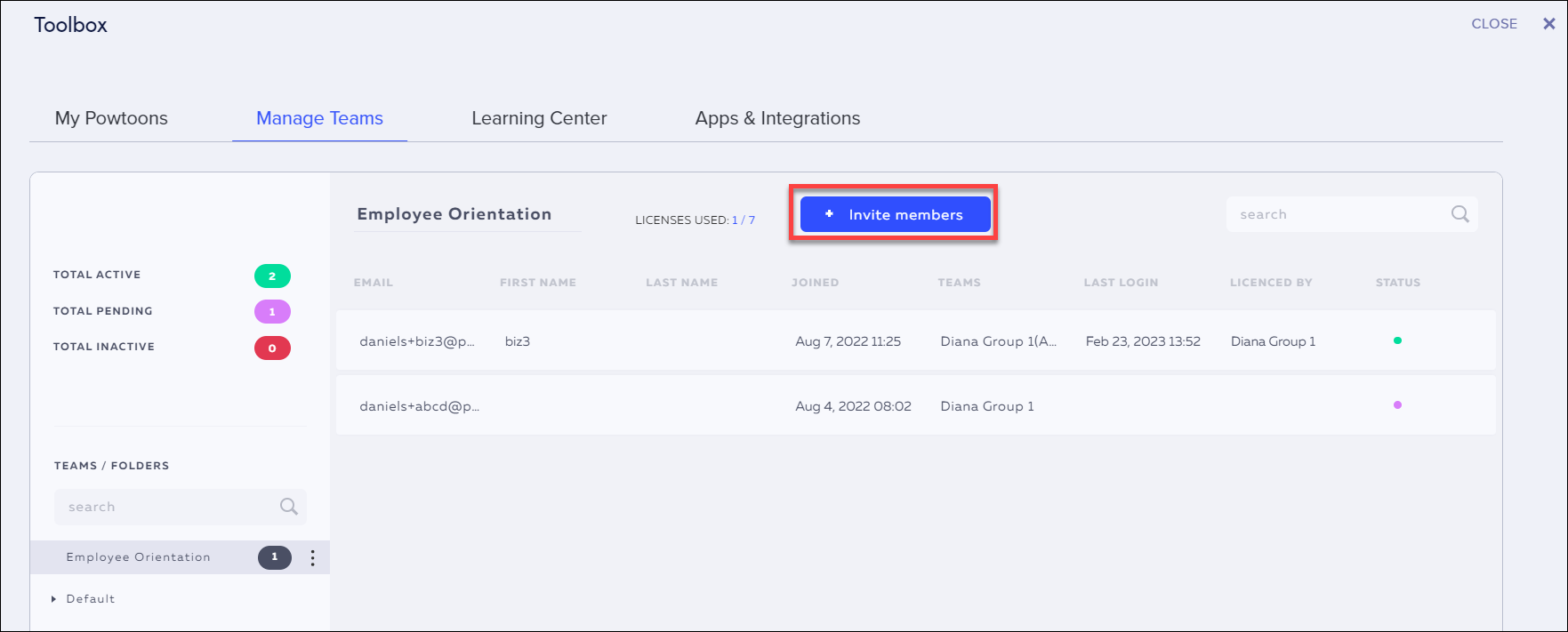
Task: Click the Toolbox title
Action: pyautogui.click(x=70, y=25)
